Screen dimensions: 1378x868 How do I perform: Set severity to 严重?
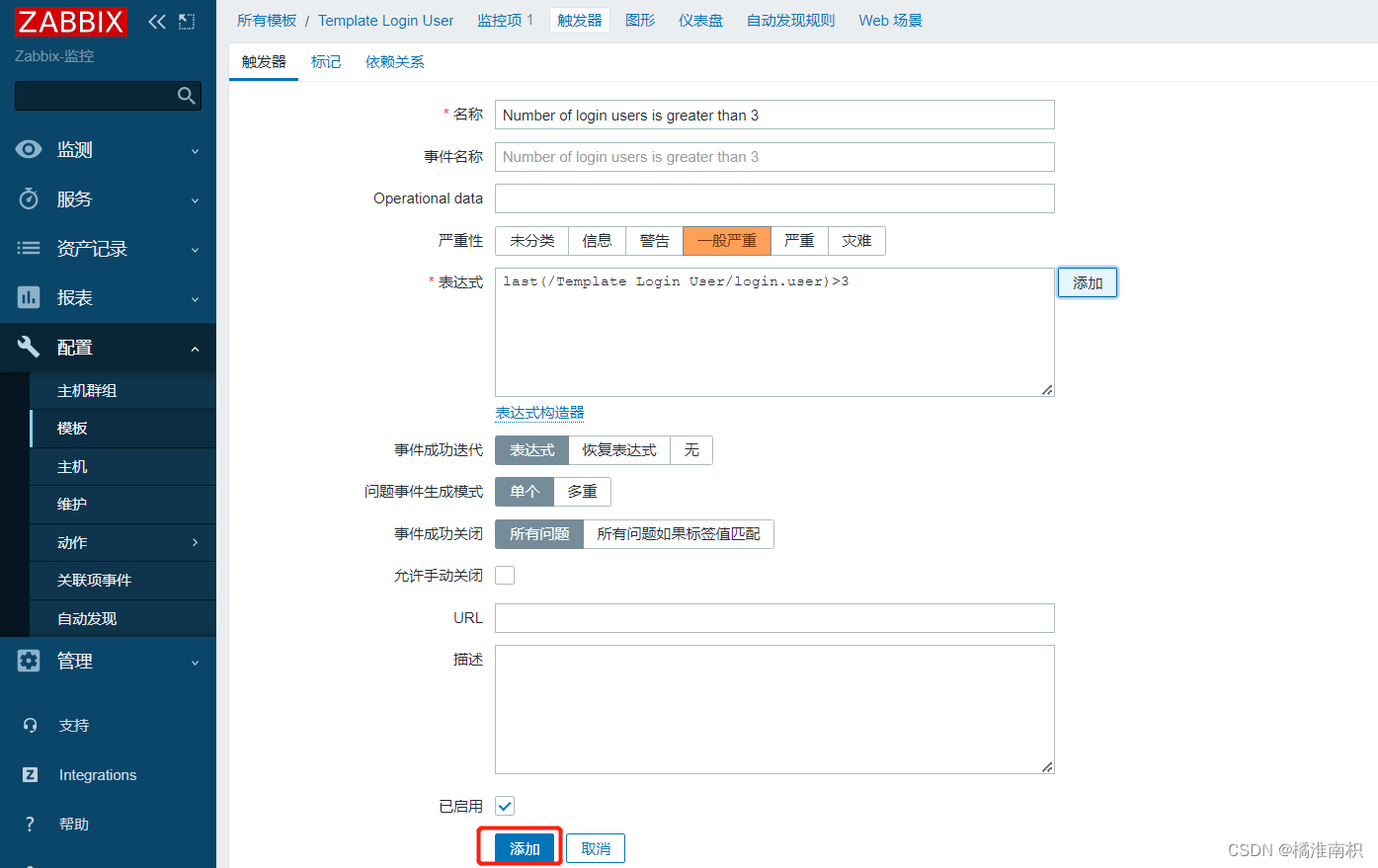click(x=799, y=240)
